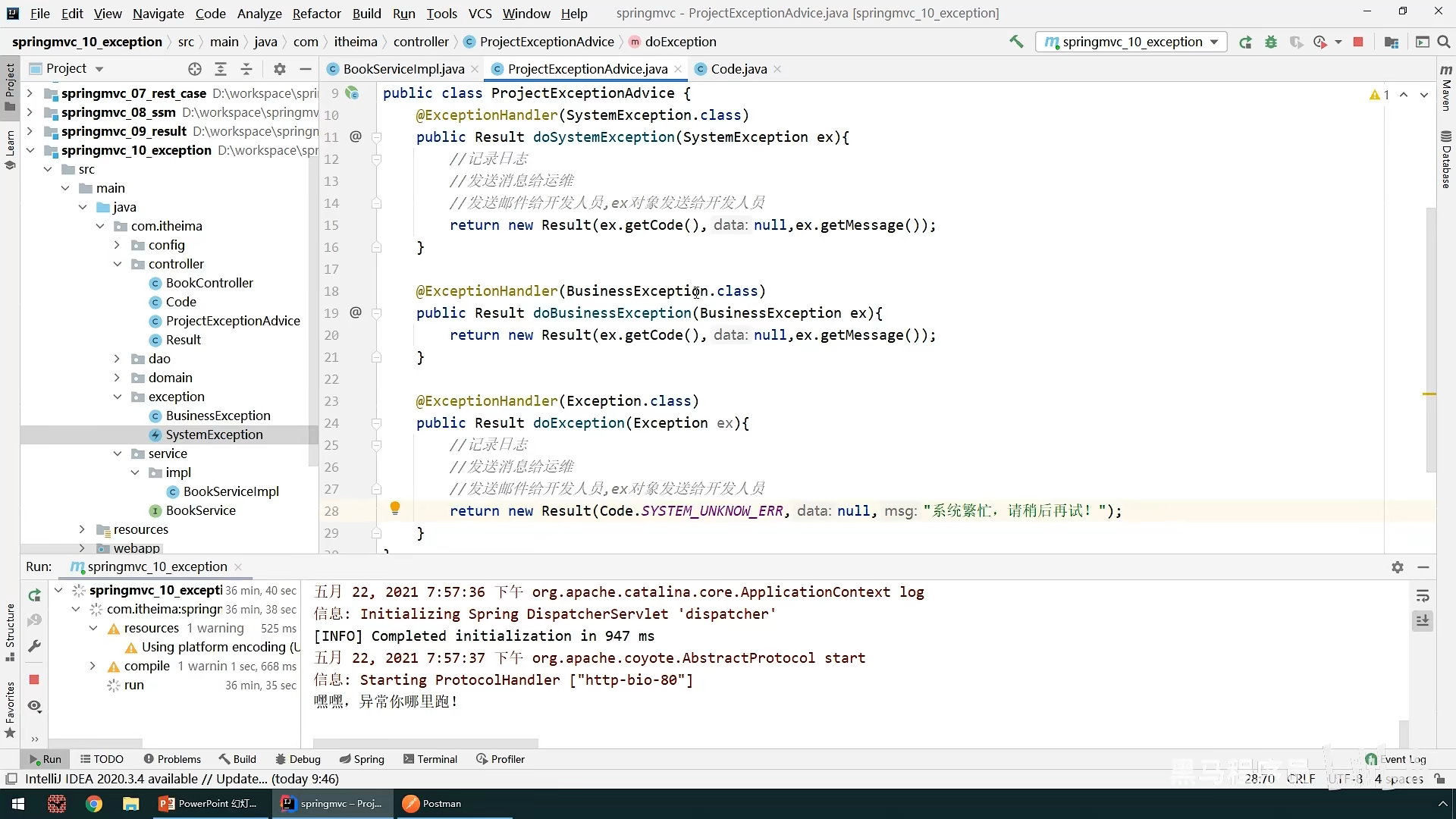
Task: Open the Terminal tool window button
Action: point(430,759)
